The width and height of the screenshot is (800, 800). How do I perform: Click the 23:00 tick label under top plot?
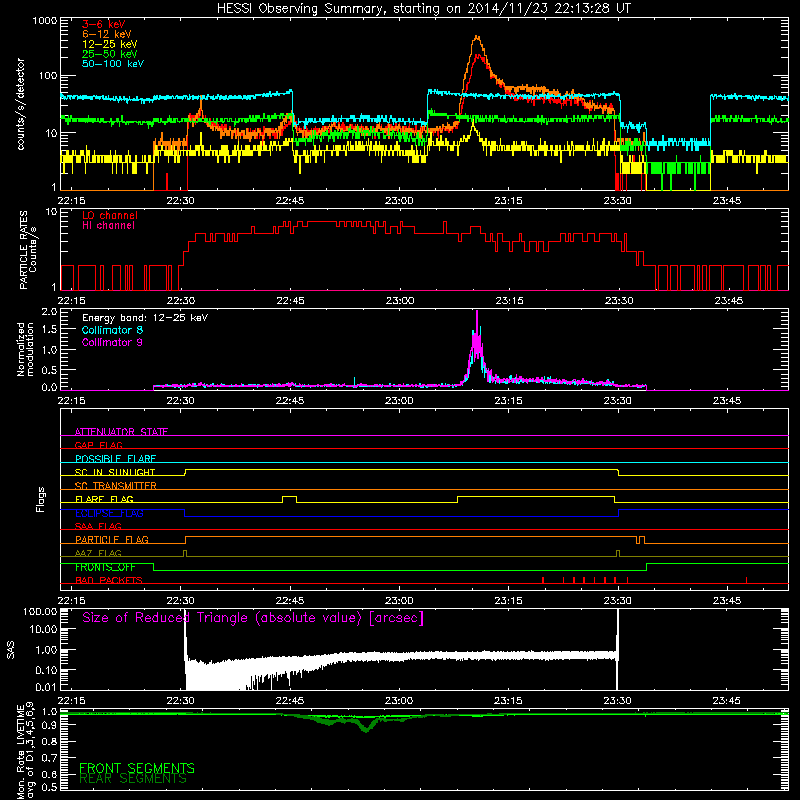[x=399, y=201]
